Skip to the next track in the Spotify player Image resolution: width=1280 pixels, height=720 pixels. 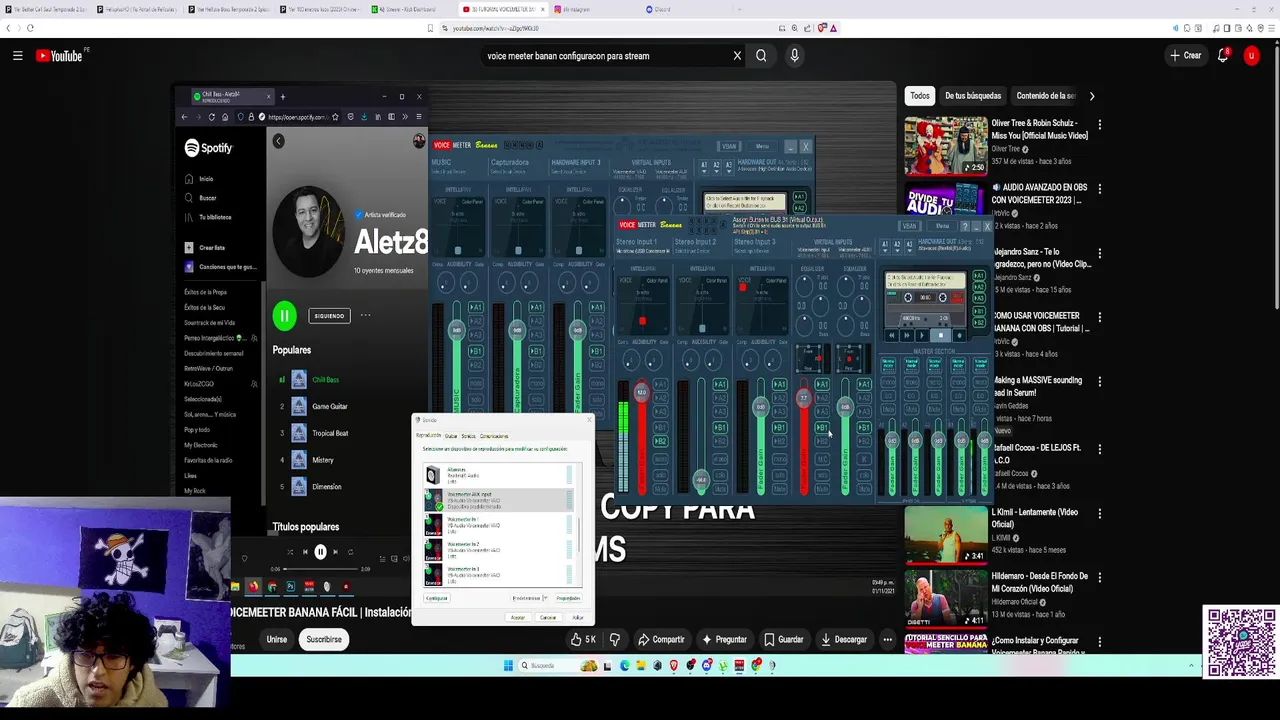[336, 552]
